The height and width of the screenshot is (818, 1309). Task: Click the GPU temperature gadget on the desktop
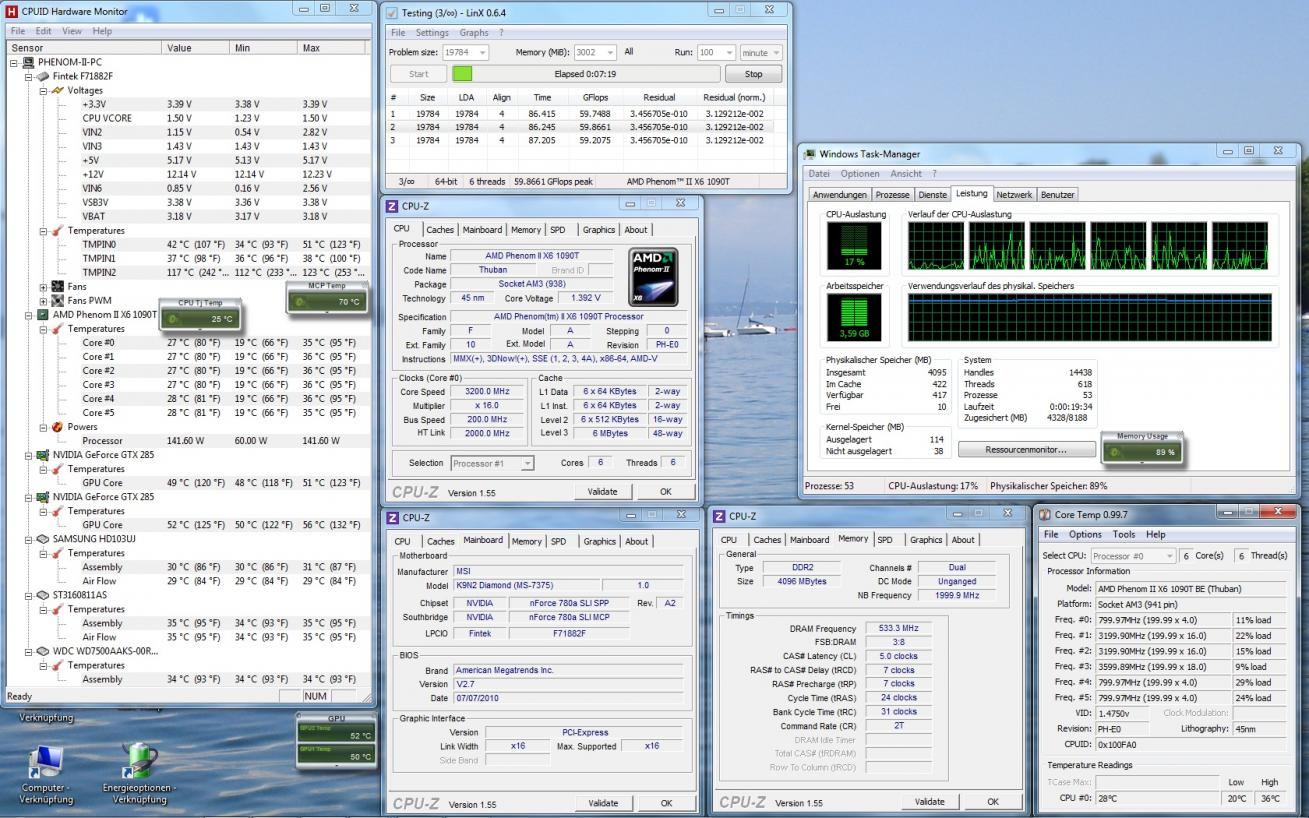coord(336,740)
